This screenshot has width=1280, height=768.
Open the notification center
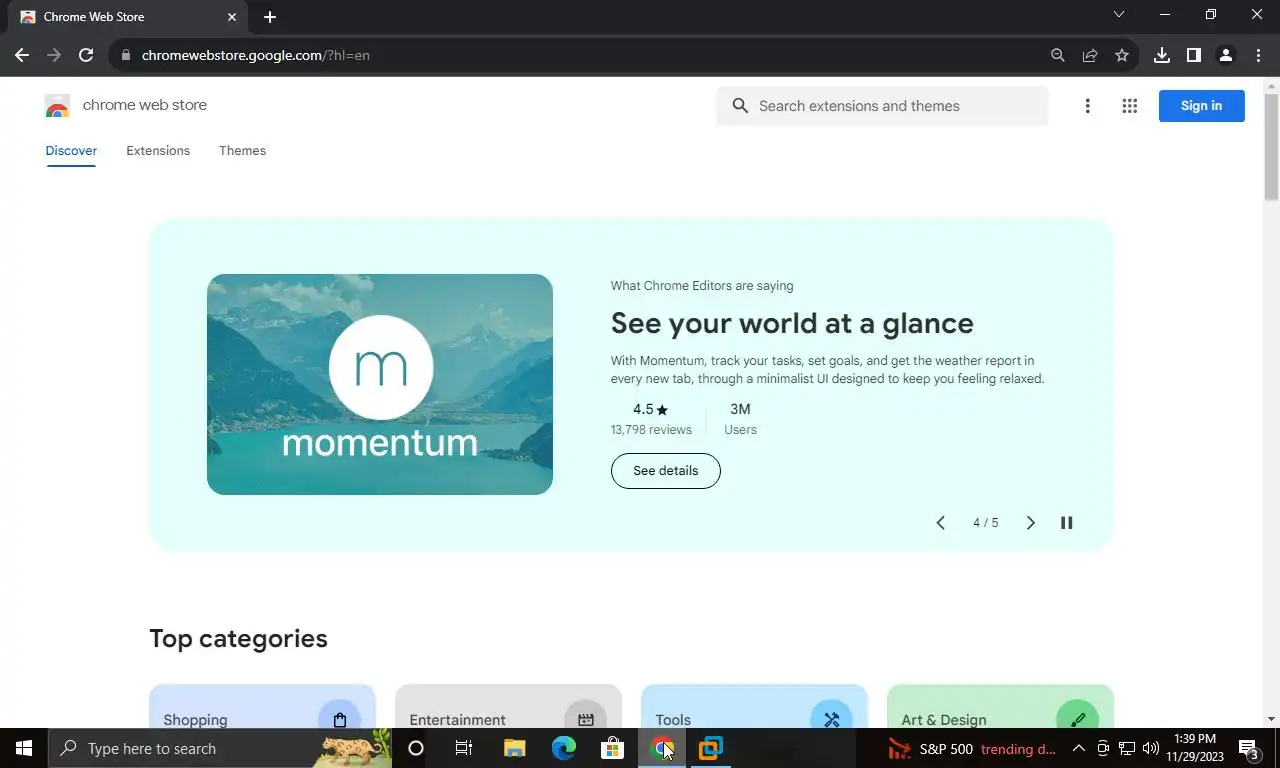tap(1249, 748)
